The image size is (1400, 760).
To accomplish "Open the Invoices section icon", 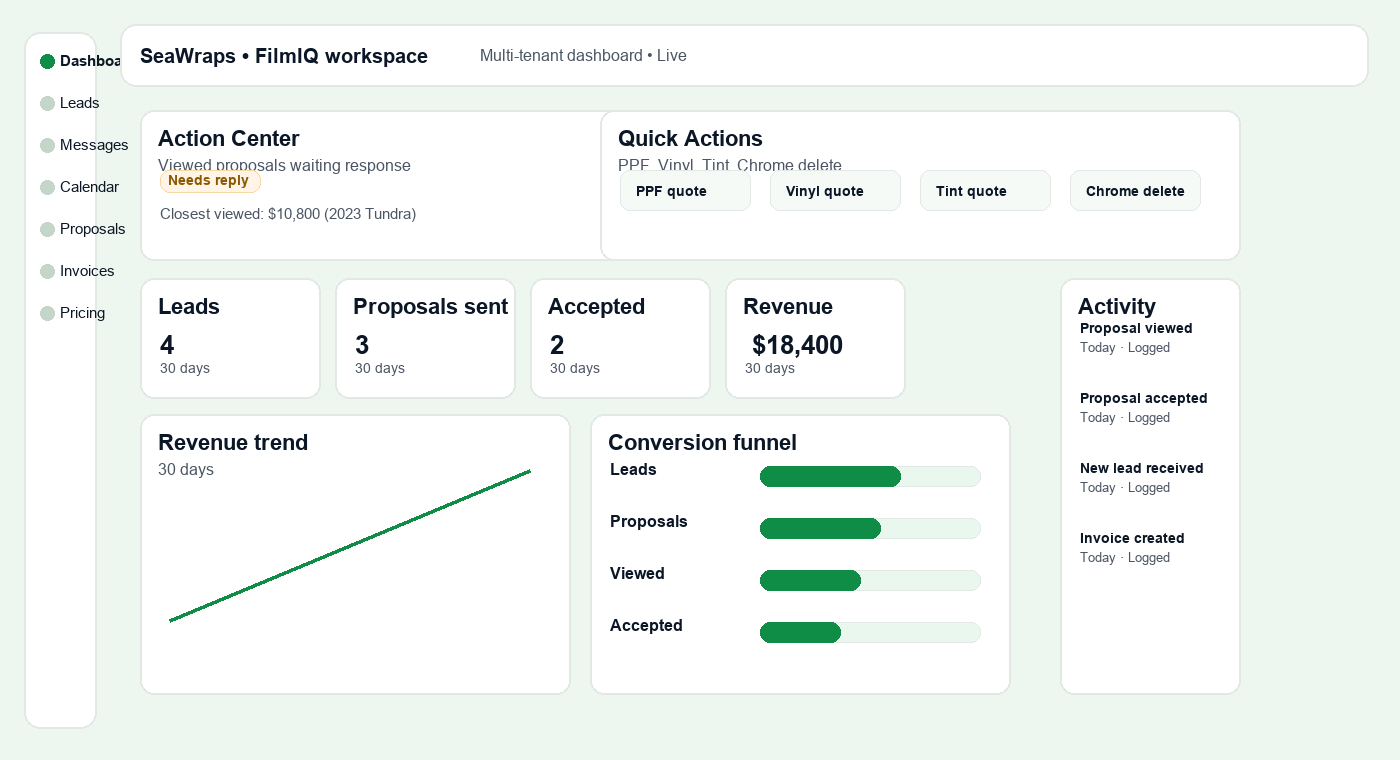I will point(48,270).
